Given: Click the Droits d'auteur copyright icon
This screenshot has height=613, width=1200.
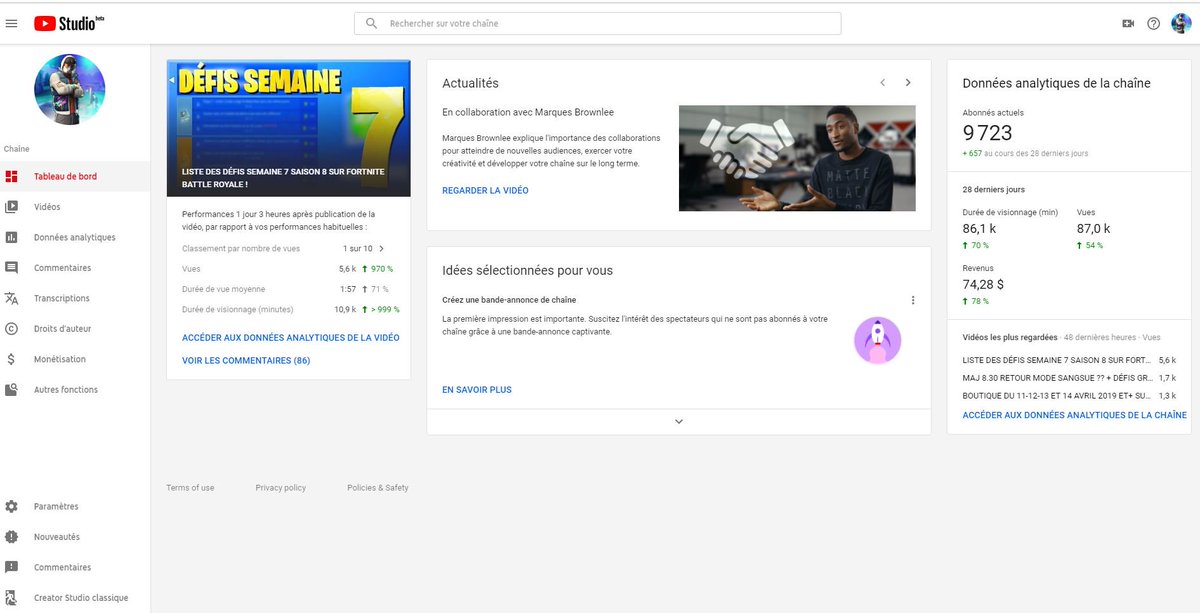Looking at the screenshot, I should click(12, 329).
